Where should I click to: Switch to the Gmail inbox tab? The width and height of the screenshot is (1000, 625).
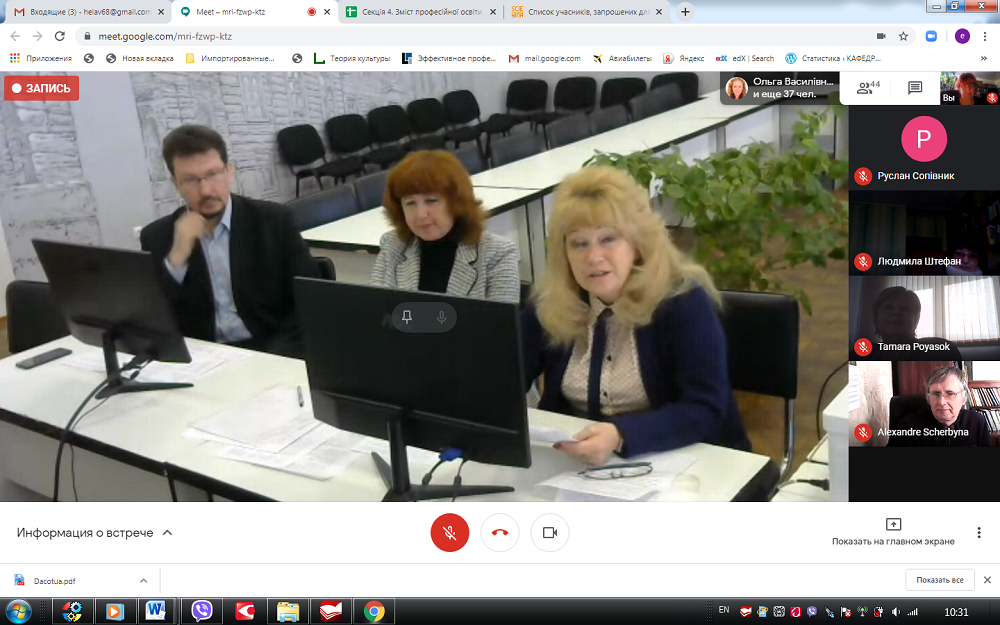coord(85,12)
